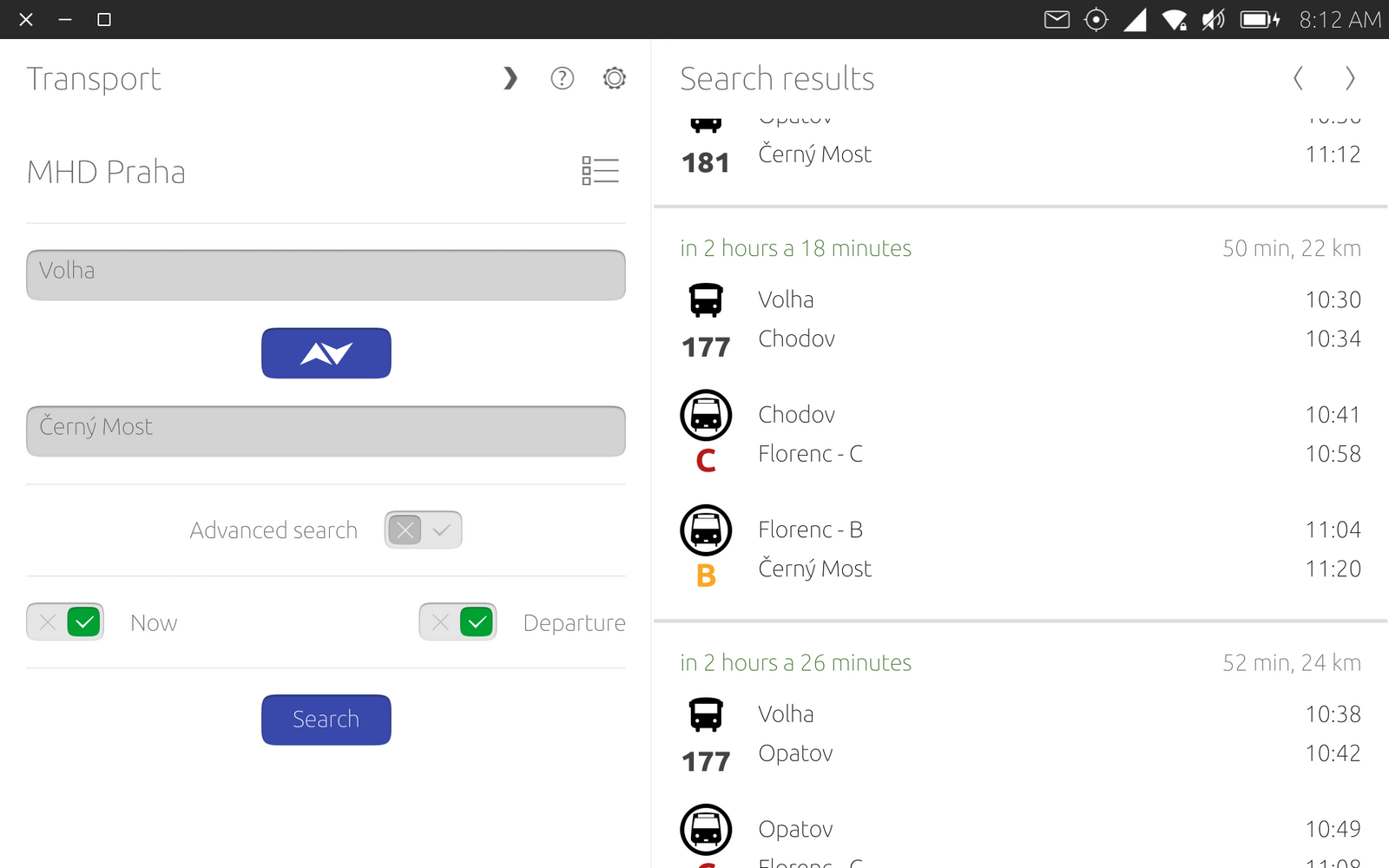1389x868 pixels.
Task: Swap the origin and destination stations
Action: 326,353
